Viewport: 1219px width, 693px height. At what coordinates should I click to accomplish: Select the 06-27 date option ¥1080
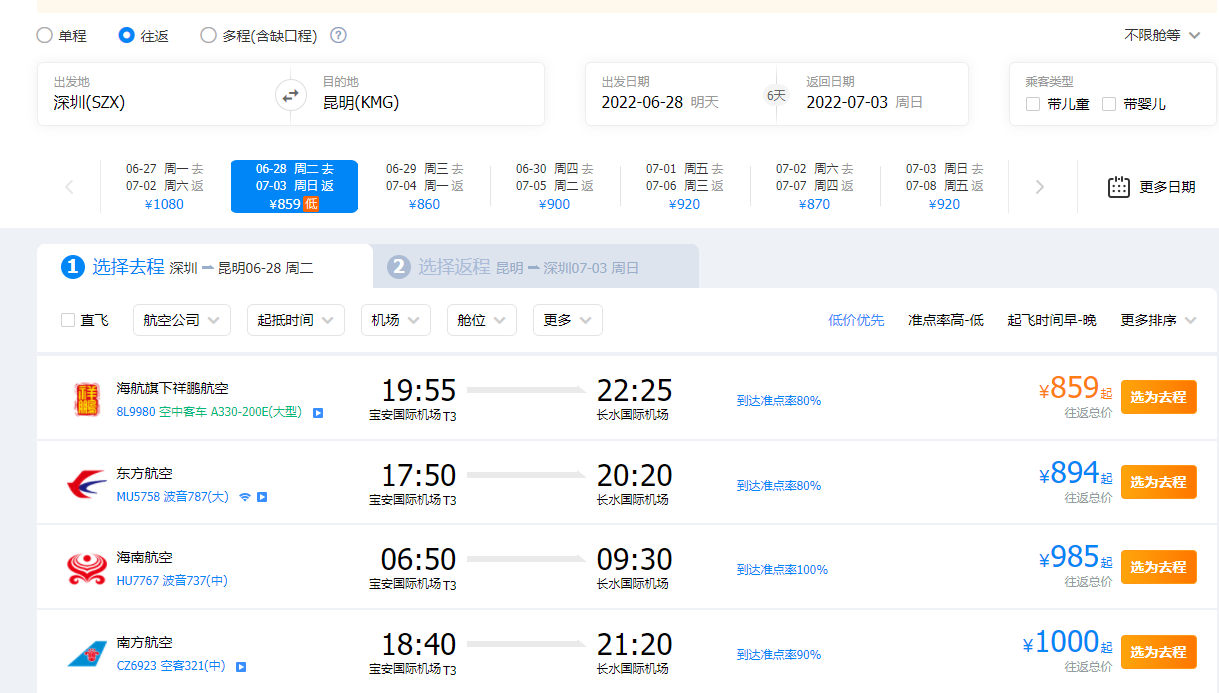[x=164, y=187]
